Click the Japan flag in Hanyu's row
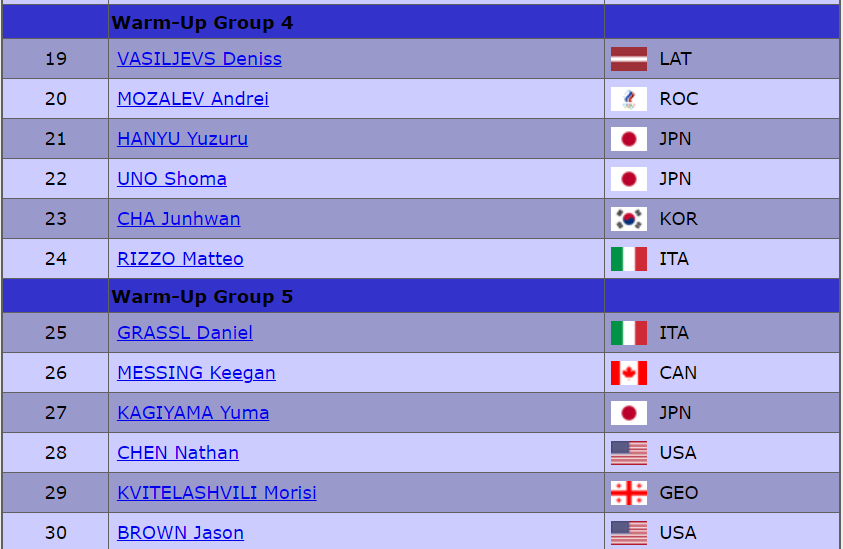843x549 pixels. click(x=628, y=139)
